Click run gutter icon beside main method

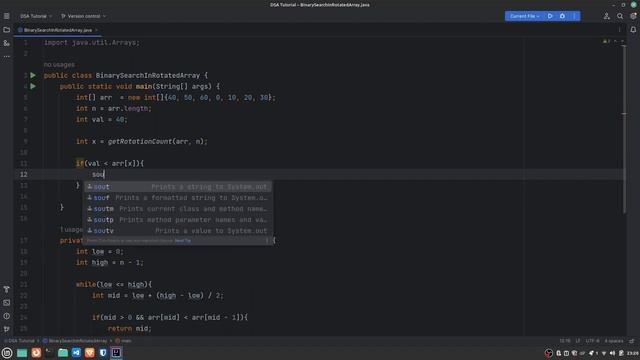pyautogui.click(x=33, y=86)
